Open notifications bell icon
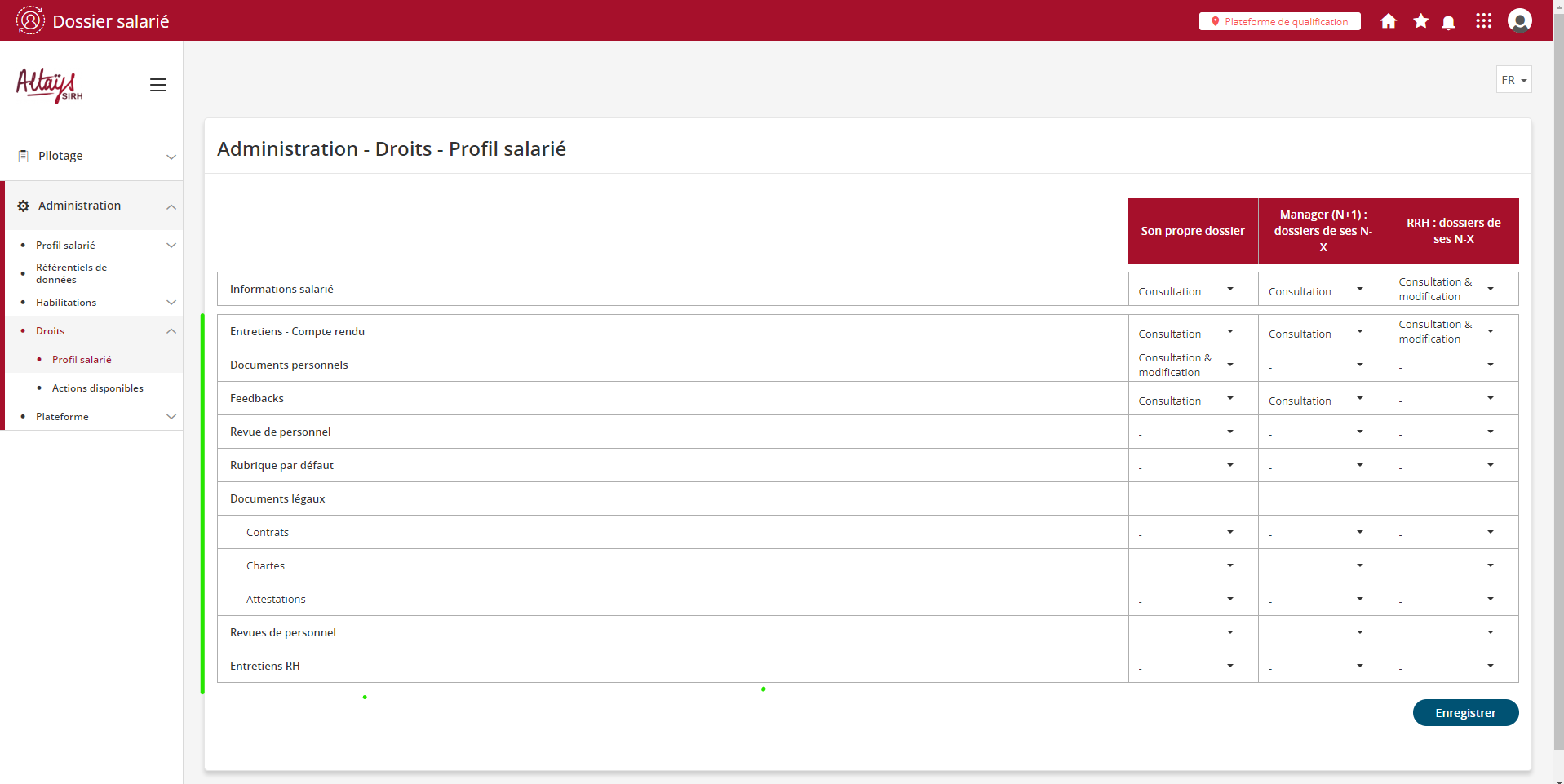The height and width of the screenshot is (784, 1564). pos(1448,22)
